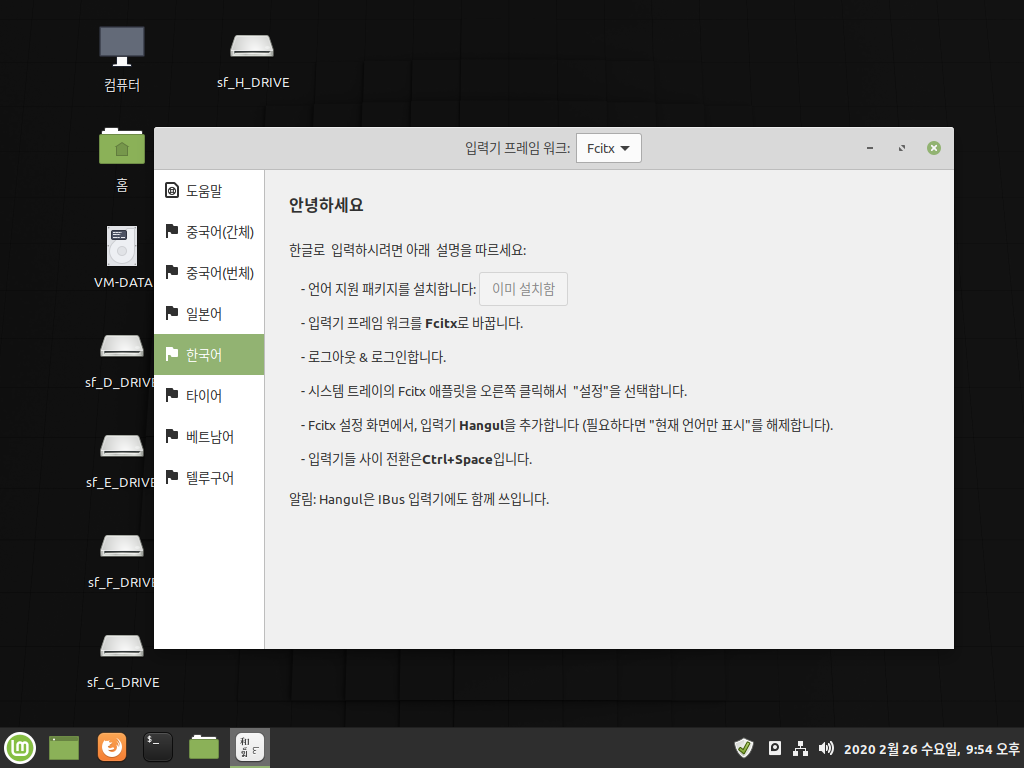Select the 홈 folder desktop icon
The height and width of the screenshot is (768, 1024).
[122, 160]
